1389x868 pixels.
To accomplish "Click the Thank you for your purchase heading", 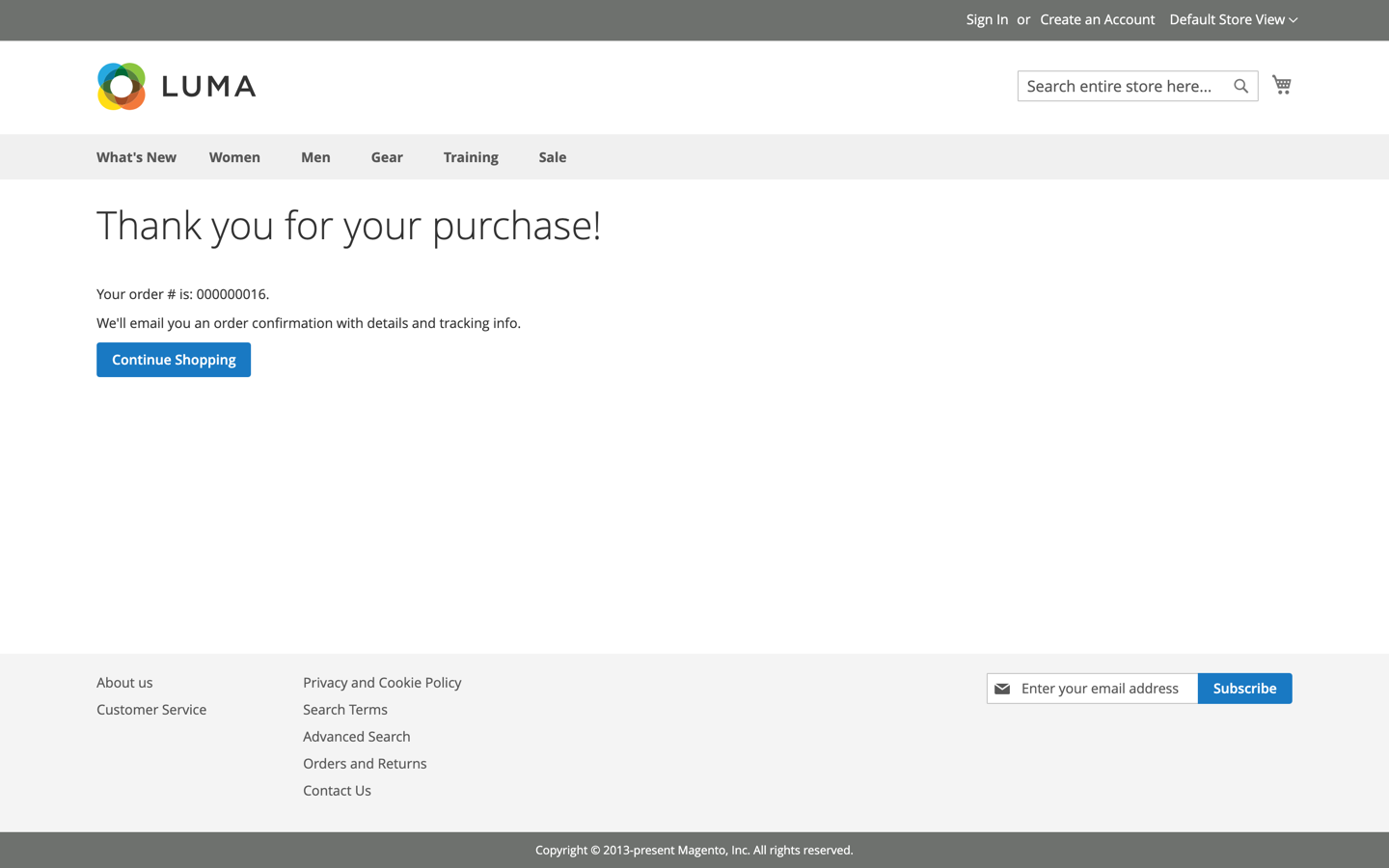I will pyautogui.click(x=348, y=226).
